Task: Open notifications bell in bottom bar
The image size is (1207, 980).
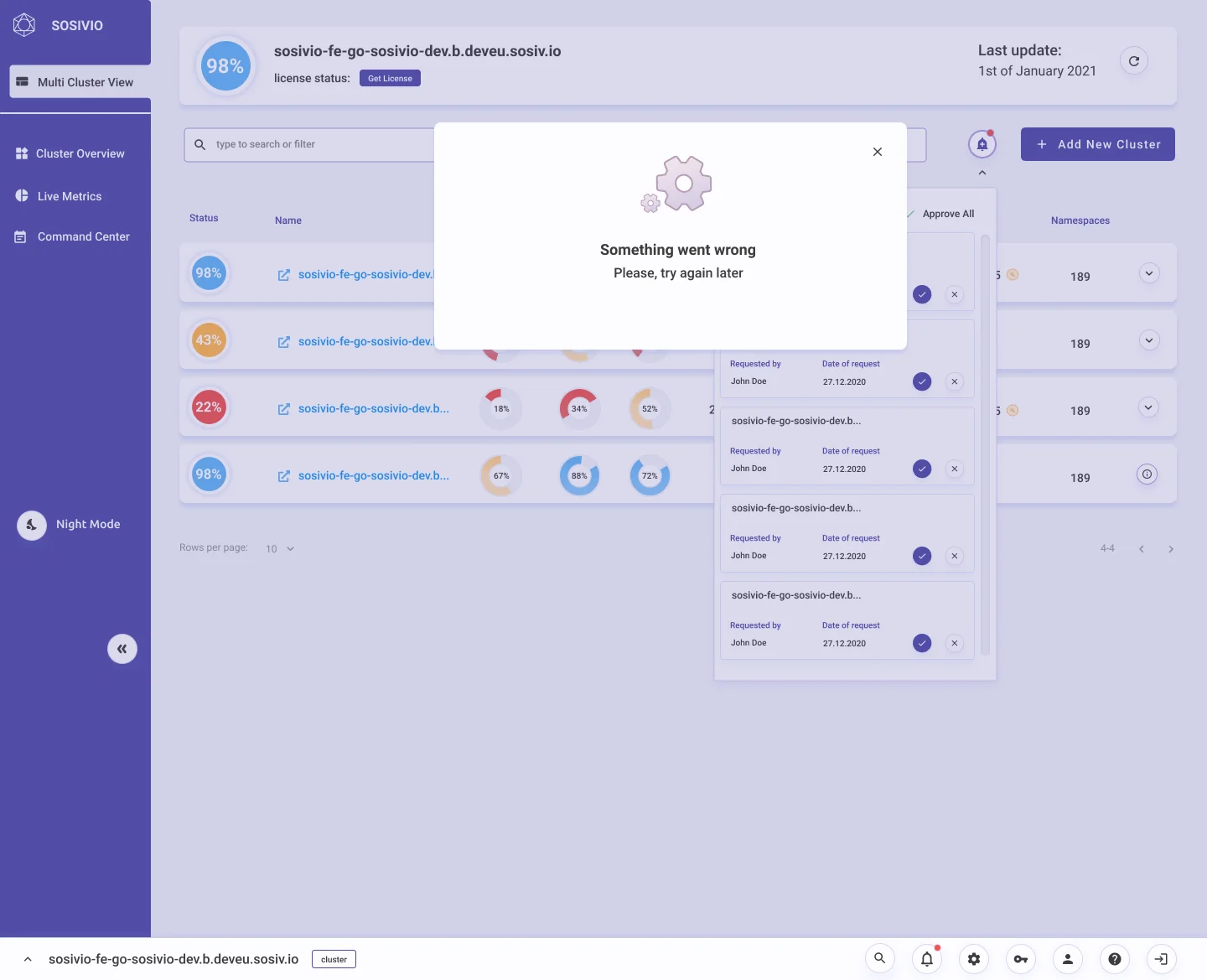Action: (x=927, y=958)
